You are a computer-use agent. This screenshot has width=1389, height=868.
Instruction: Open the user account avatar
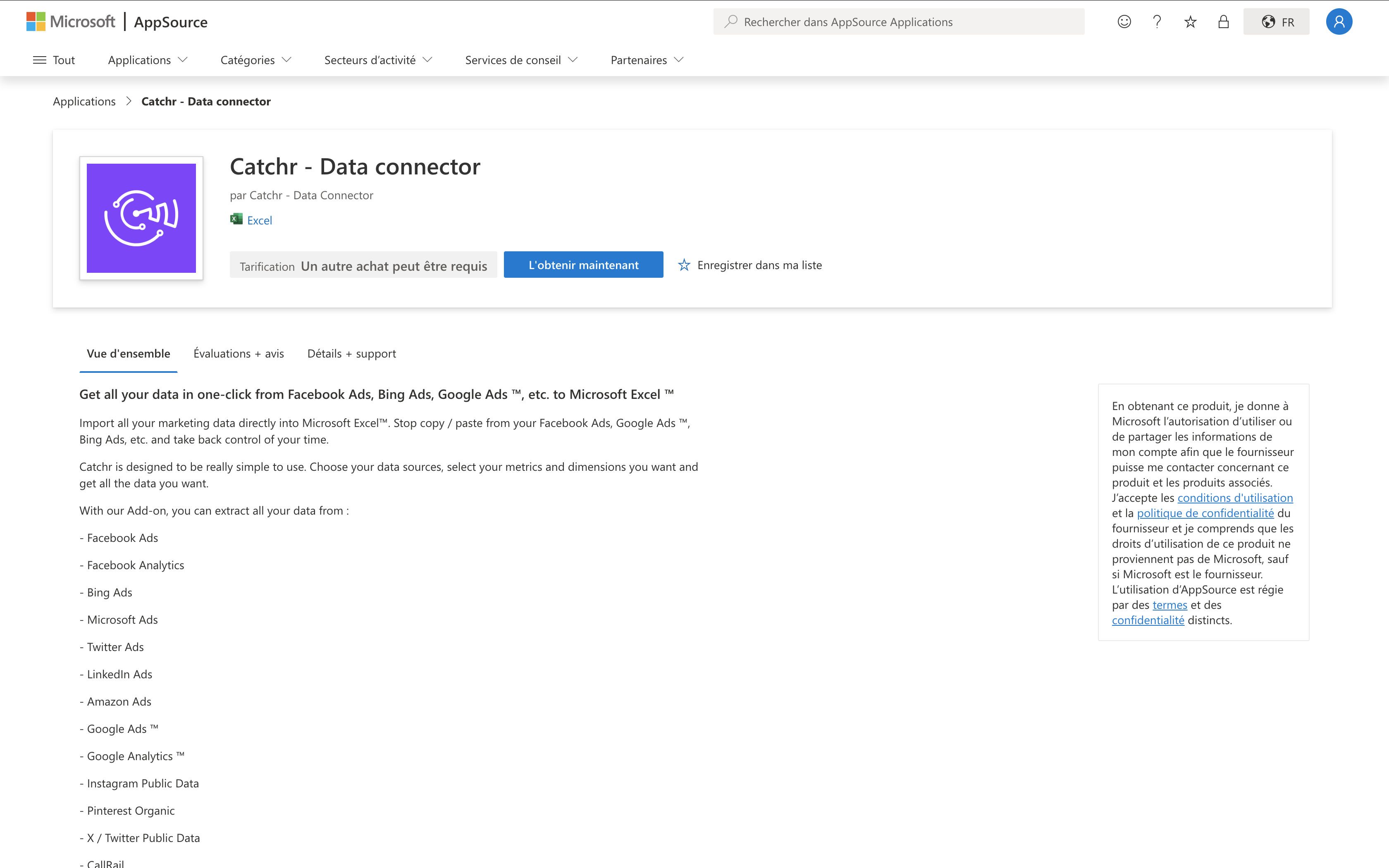[1339, 22]
